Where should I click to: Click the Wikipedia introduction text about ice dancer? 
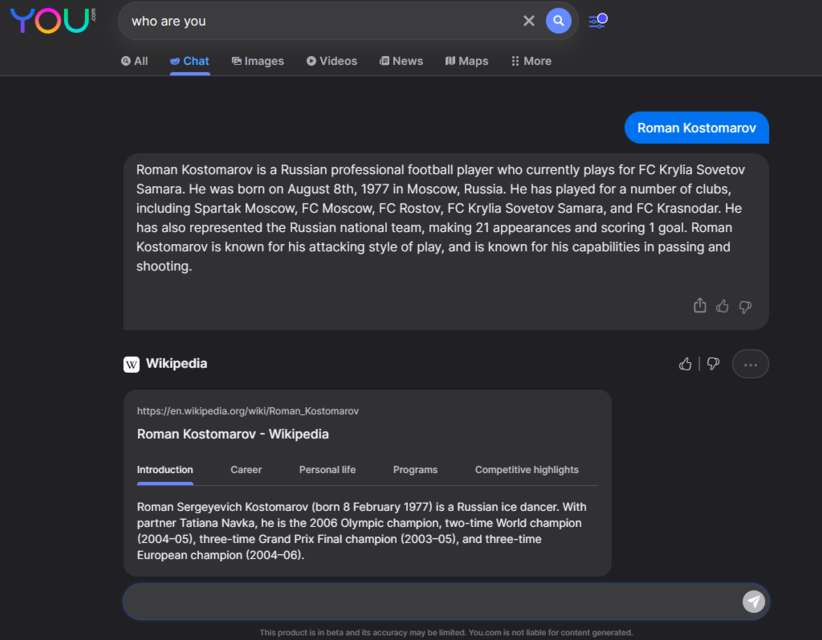tap(362, 531)
